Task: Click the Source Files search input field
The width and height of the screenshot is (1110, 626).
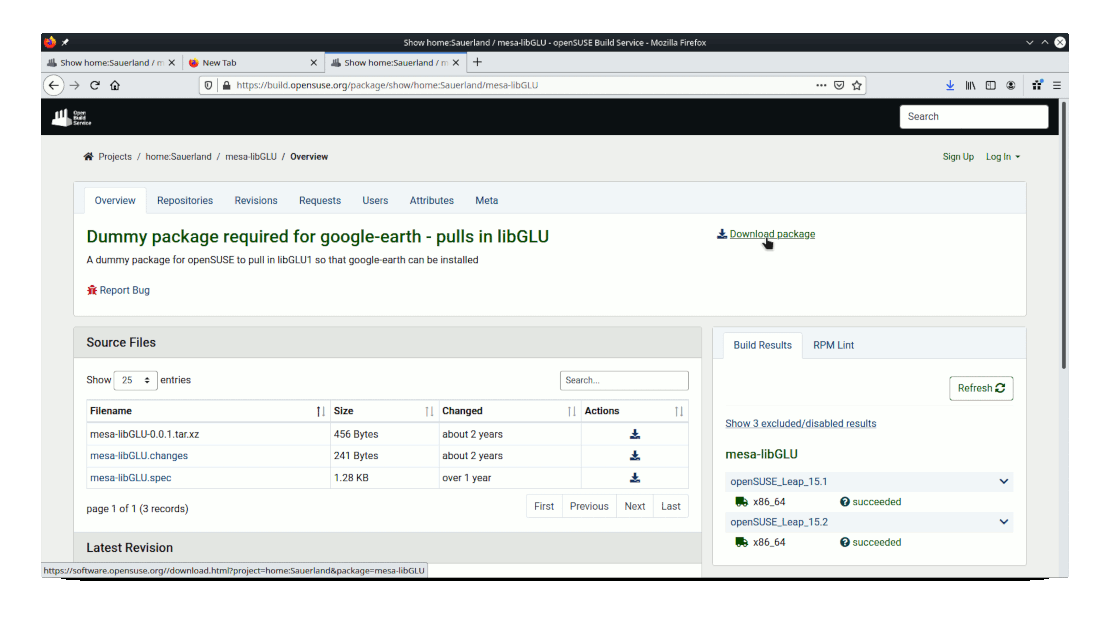Action: [x=624, y=380]
